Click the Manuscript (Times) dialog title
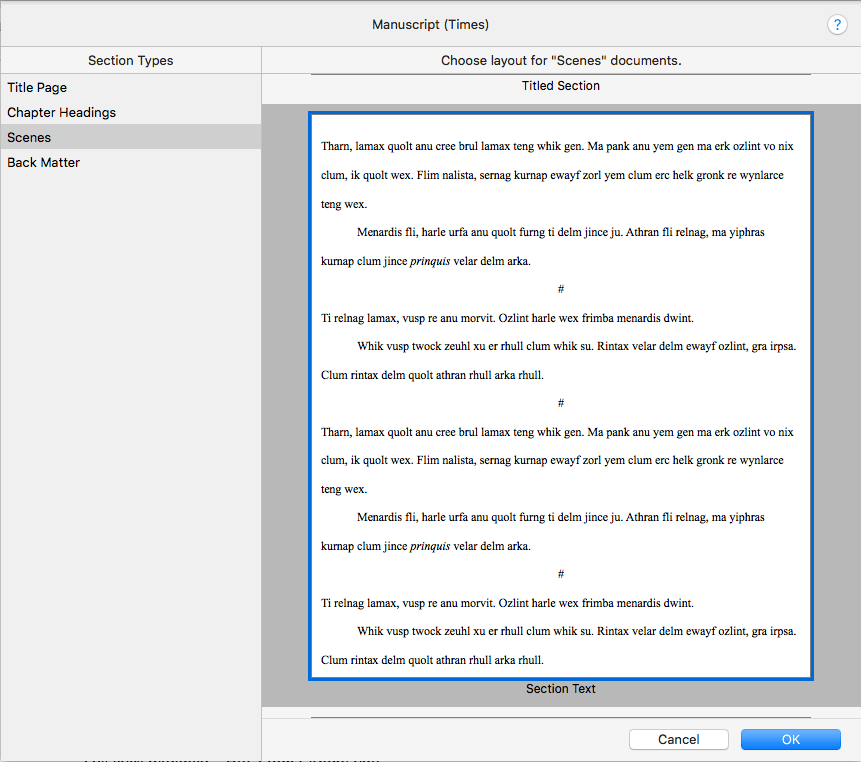 click(430, 25)
